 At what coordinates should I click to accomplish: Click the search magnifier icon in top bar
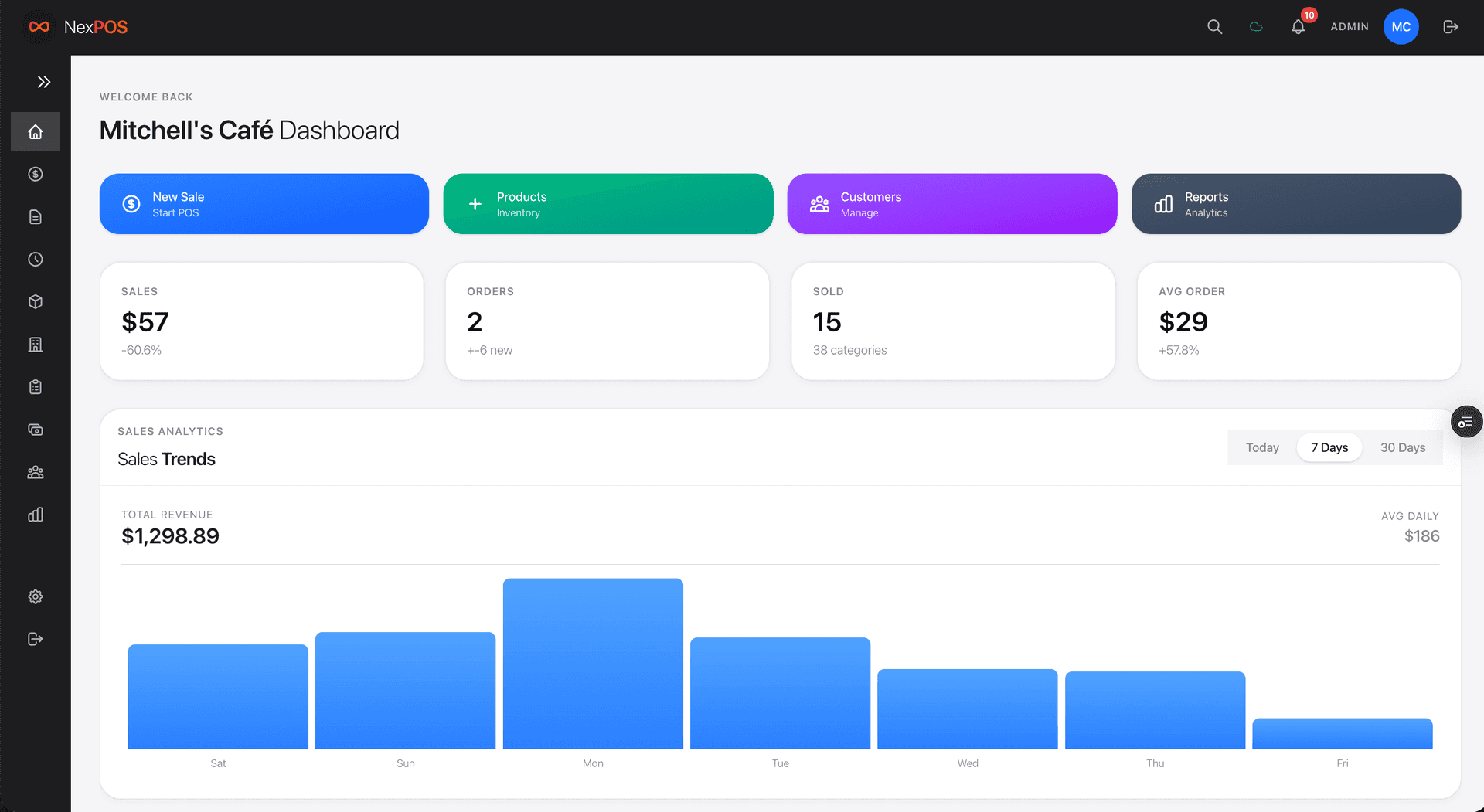(x=1214, y=26)
